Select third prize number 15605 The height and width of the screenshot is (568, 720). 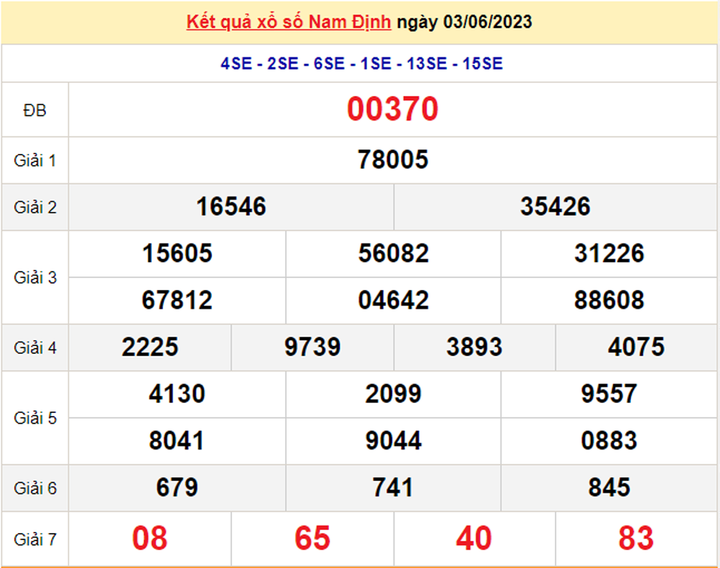point(177,253)
